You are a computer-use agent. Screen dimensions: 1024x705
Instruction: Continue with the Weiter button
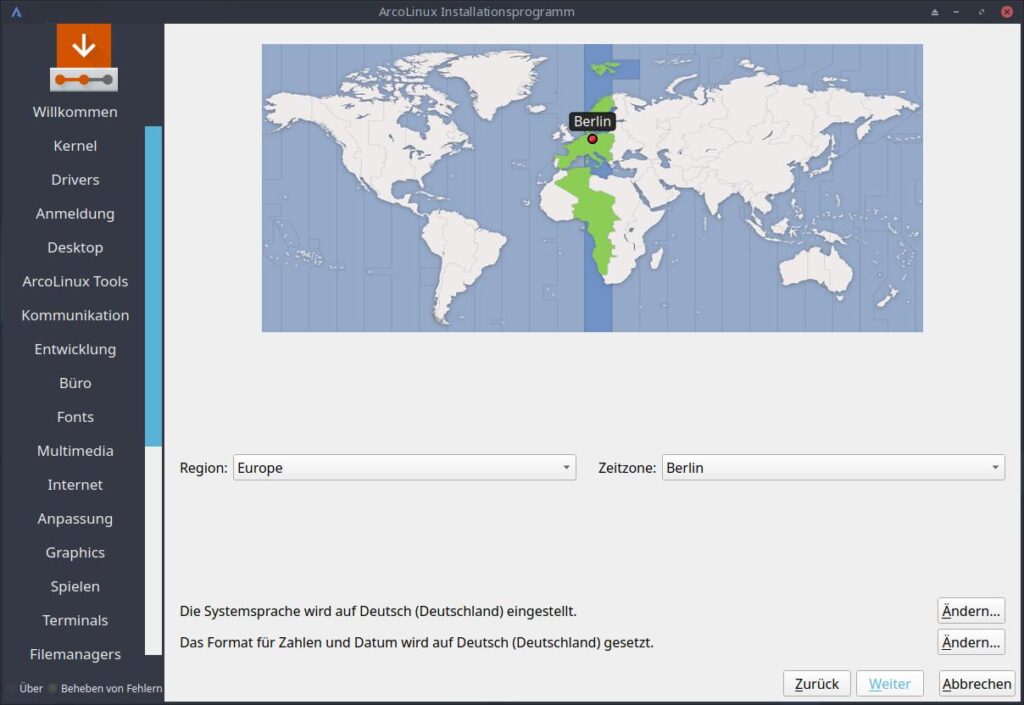[x=889, y=683]
